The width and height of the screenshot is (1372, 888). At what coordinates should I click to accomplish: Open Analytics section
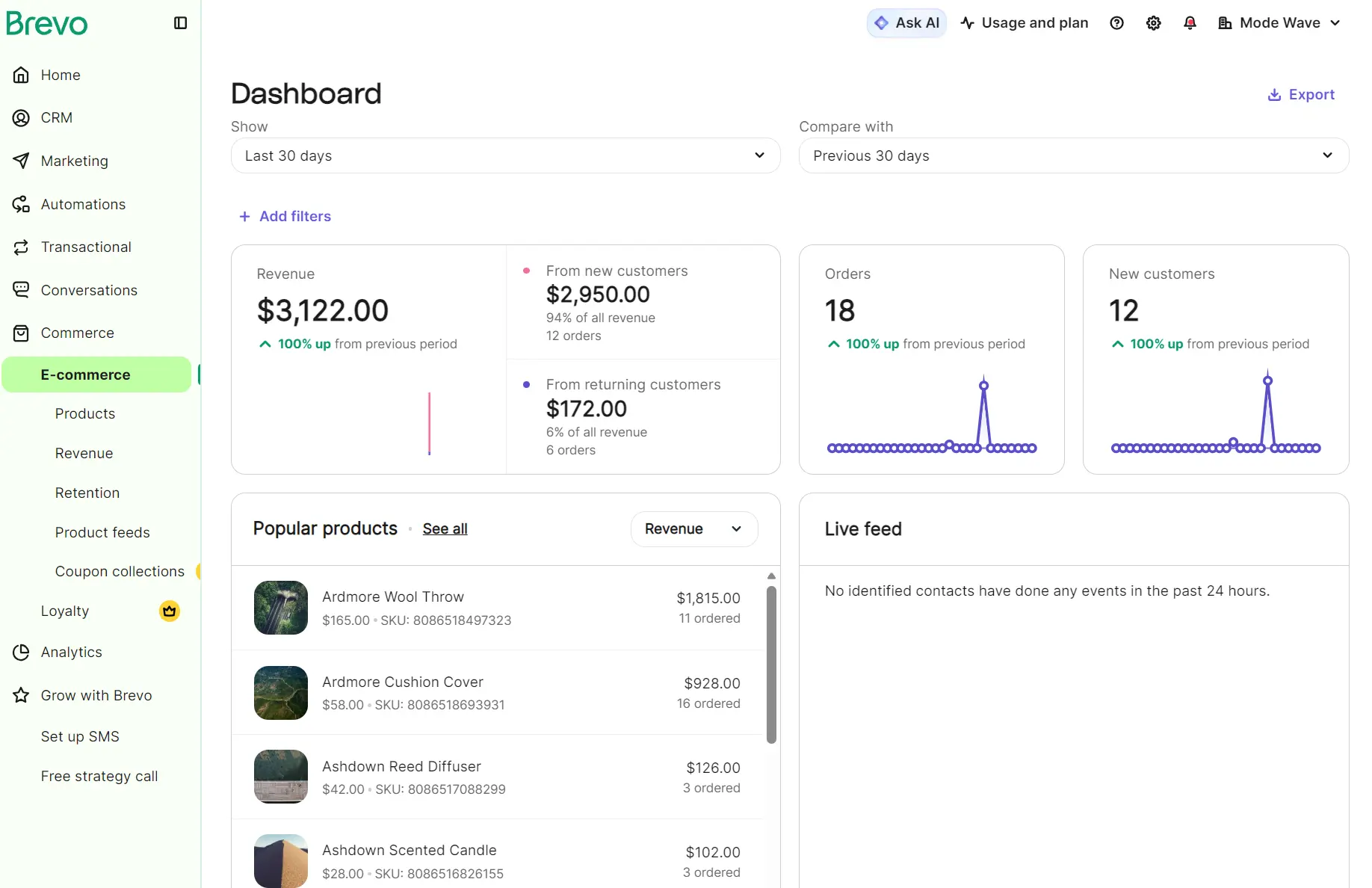(x=72, y=653)
